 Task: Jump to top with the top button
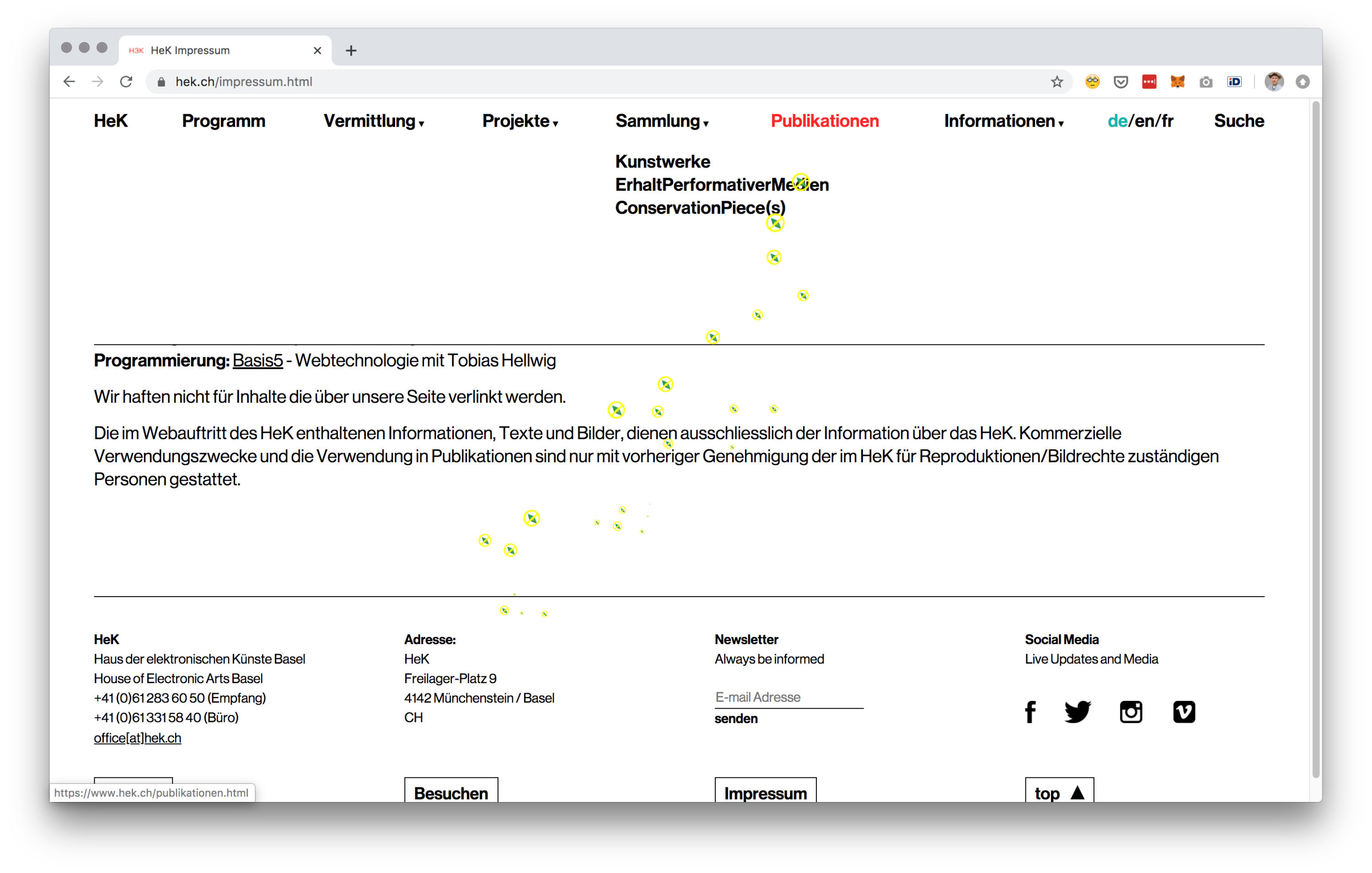click(x=1059, y=792)
